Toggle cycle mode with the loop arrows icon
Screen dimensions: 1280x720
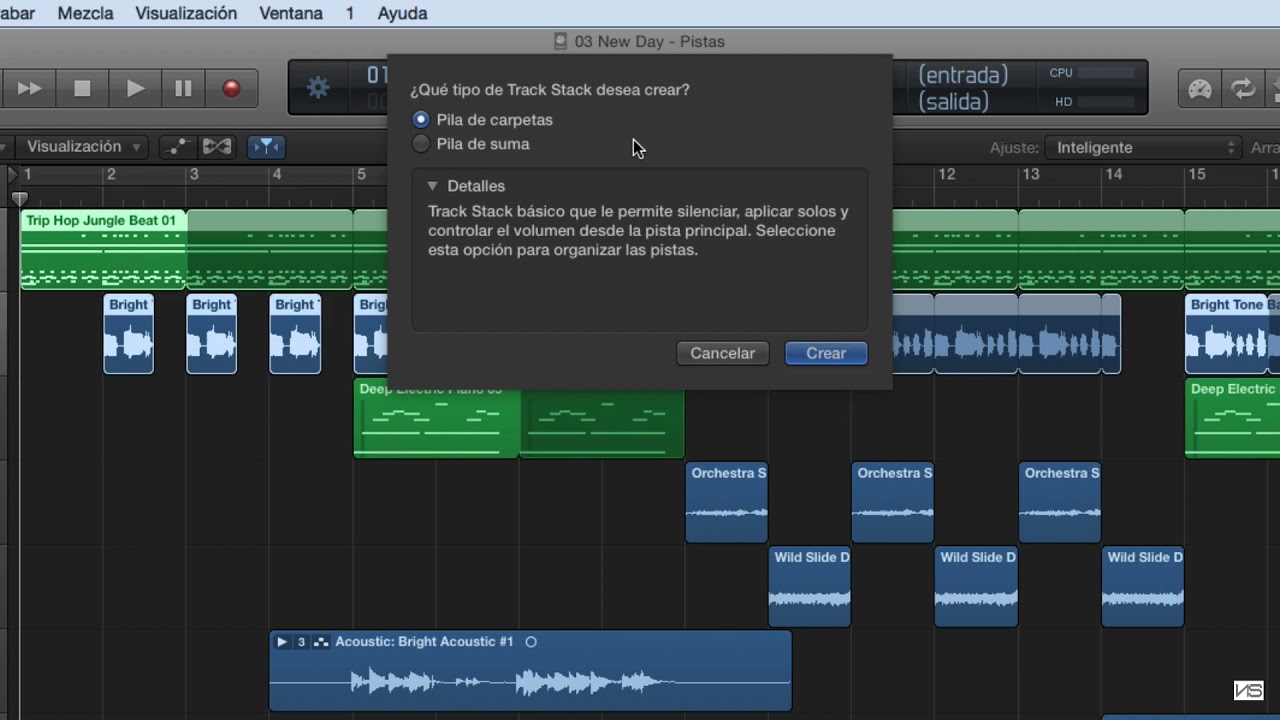click(1243, 89)
